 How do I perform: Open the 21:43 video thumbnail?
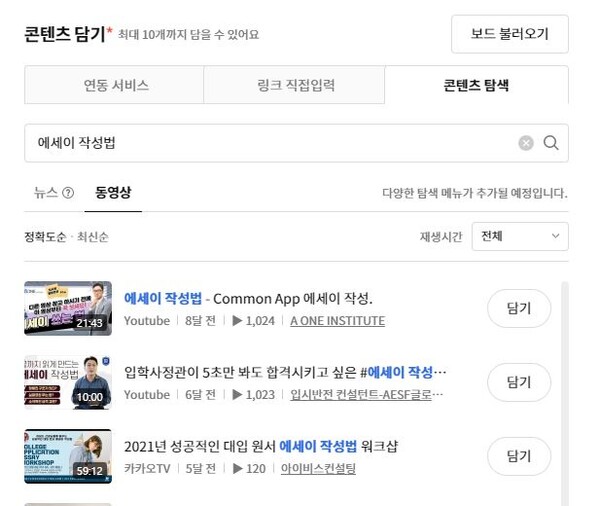point(68,309)
